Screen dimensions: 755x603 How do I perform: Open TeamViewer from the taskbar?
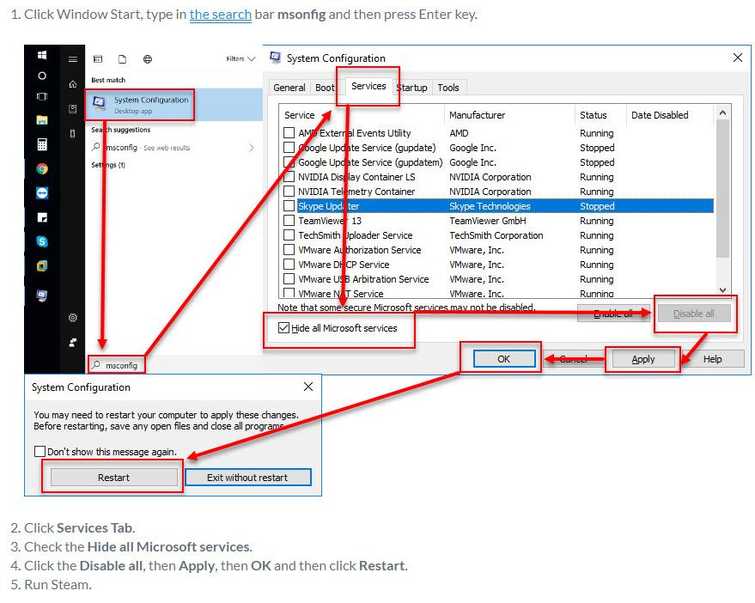[x=42, y=193]
